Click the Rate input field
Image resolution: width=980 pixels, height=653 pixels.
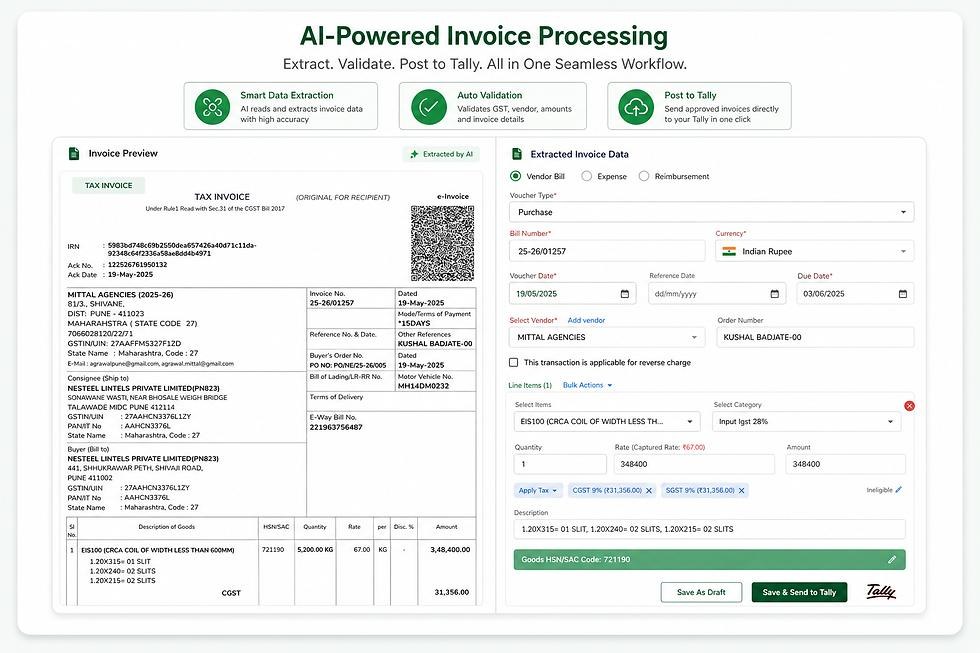[694, 464]
